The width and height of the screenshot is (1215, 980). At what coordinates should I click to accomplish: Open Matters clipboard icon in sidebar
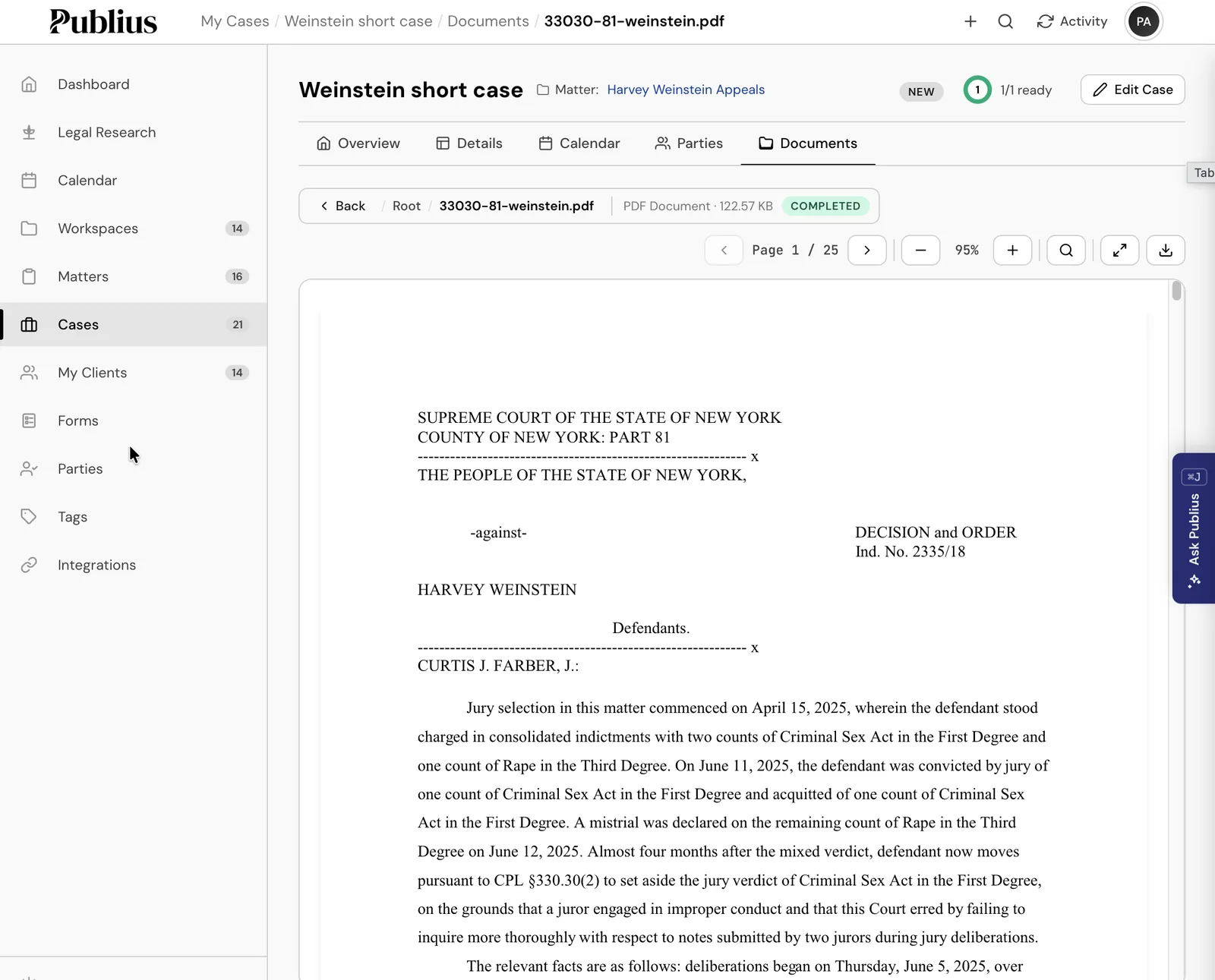pyautogui.click(x=29, y=276)
